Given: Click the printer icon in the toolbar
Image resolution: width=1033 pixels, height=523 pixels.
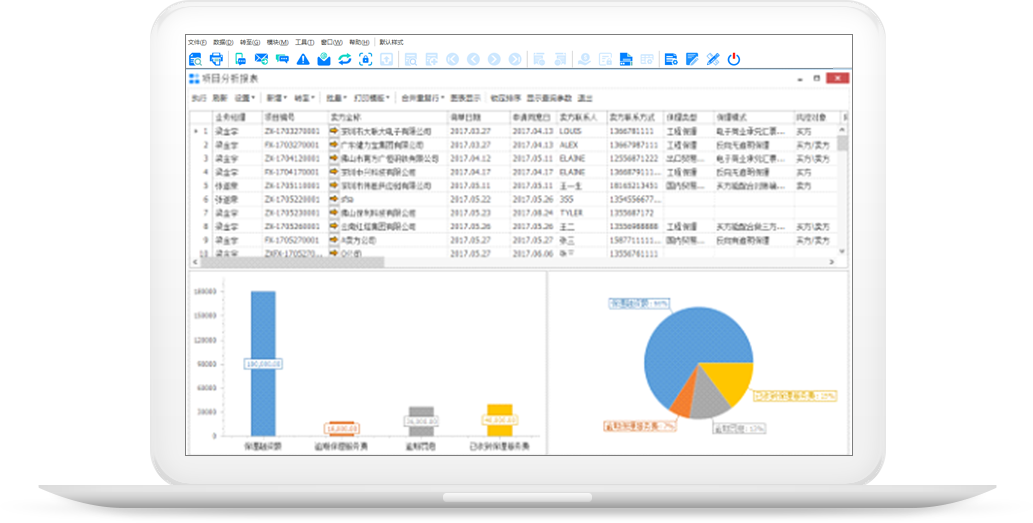Looking at the screenshot, I should (x=216, y=60).
